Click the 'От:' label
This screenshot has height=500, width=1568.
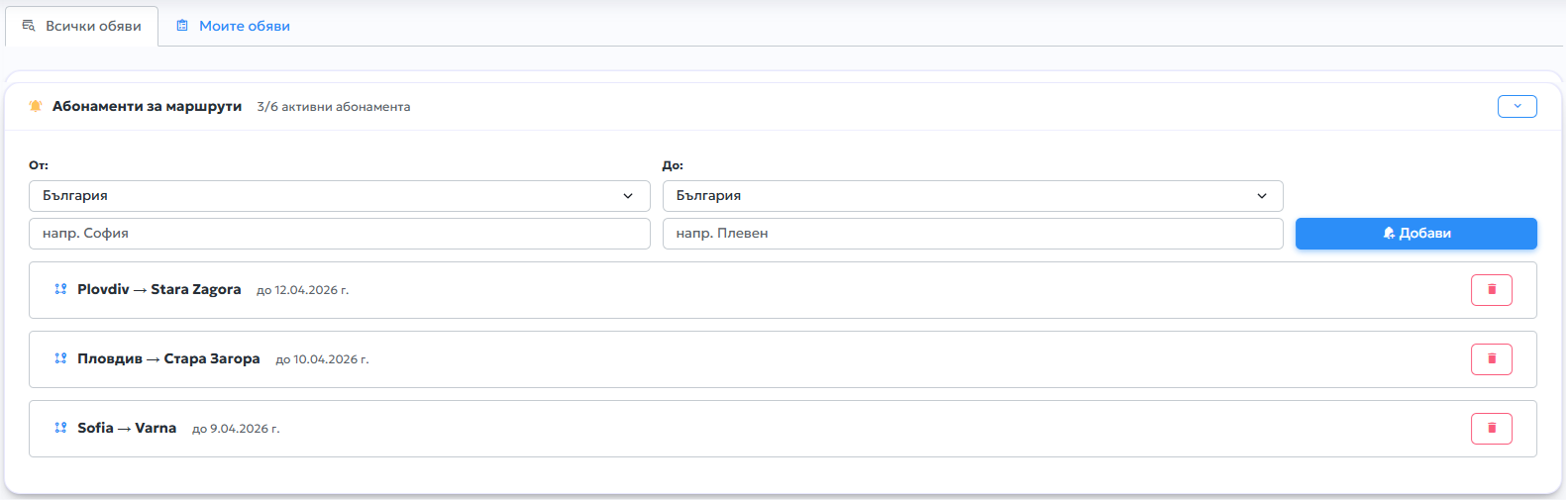coord(39,165)
